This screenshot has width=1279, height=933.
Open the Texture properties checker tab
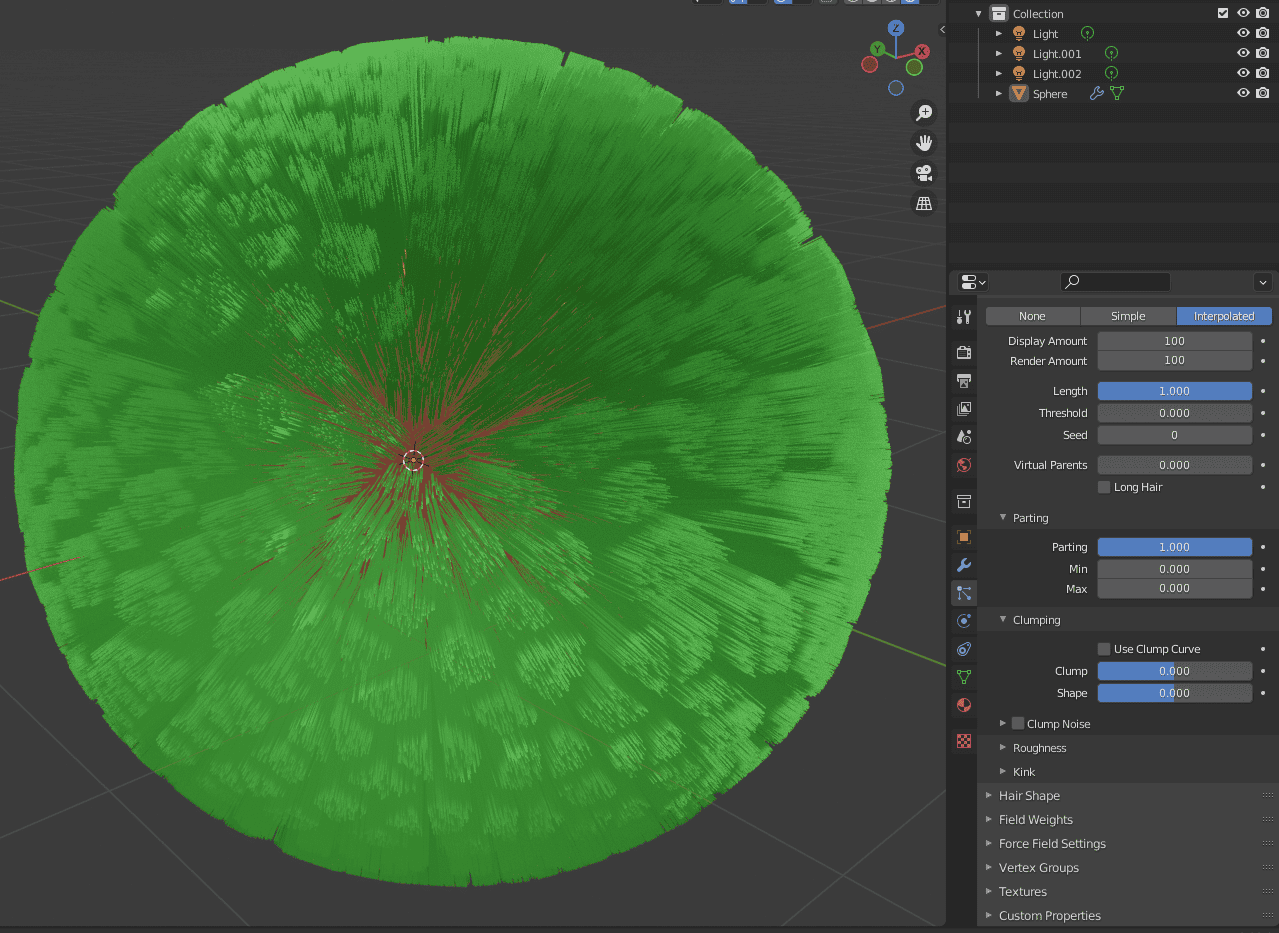pyautogui.click(x=963, y=741)
